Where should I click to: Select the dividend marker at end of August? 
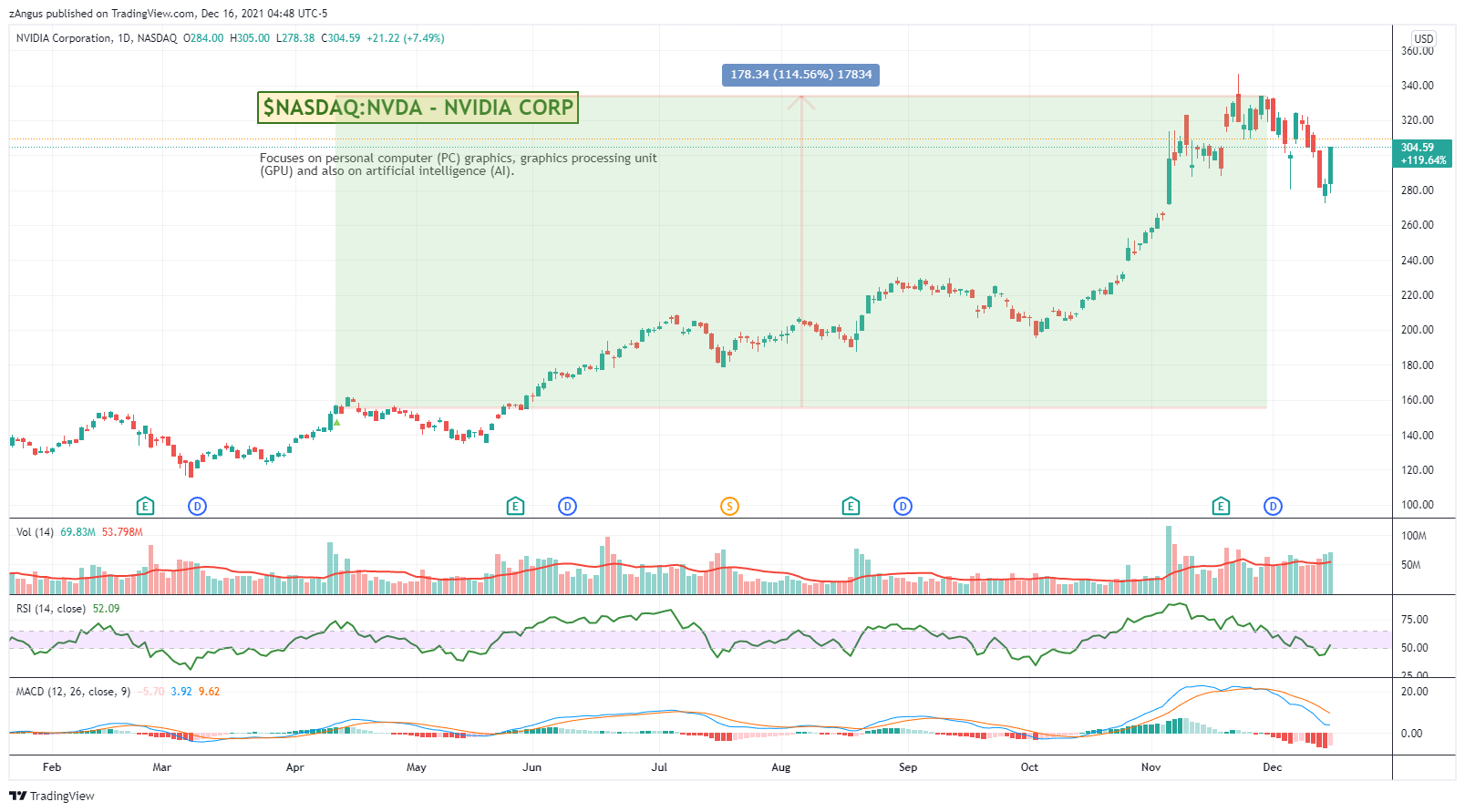[903, 506]
